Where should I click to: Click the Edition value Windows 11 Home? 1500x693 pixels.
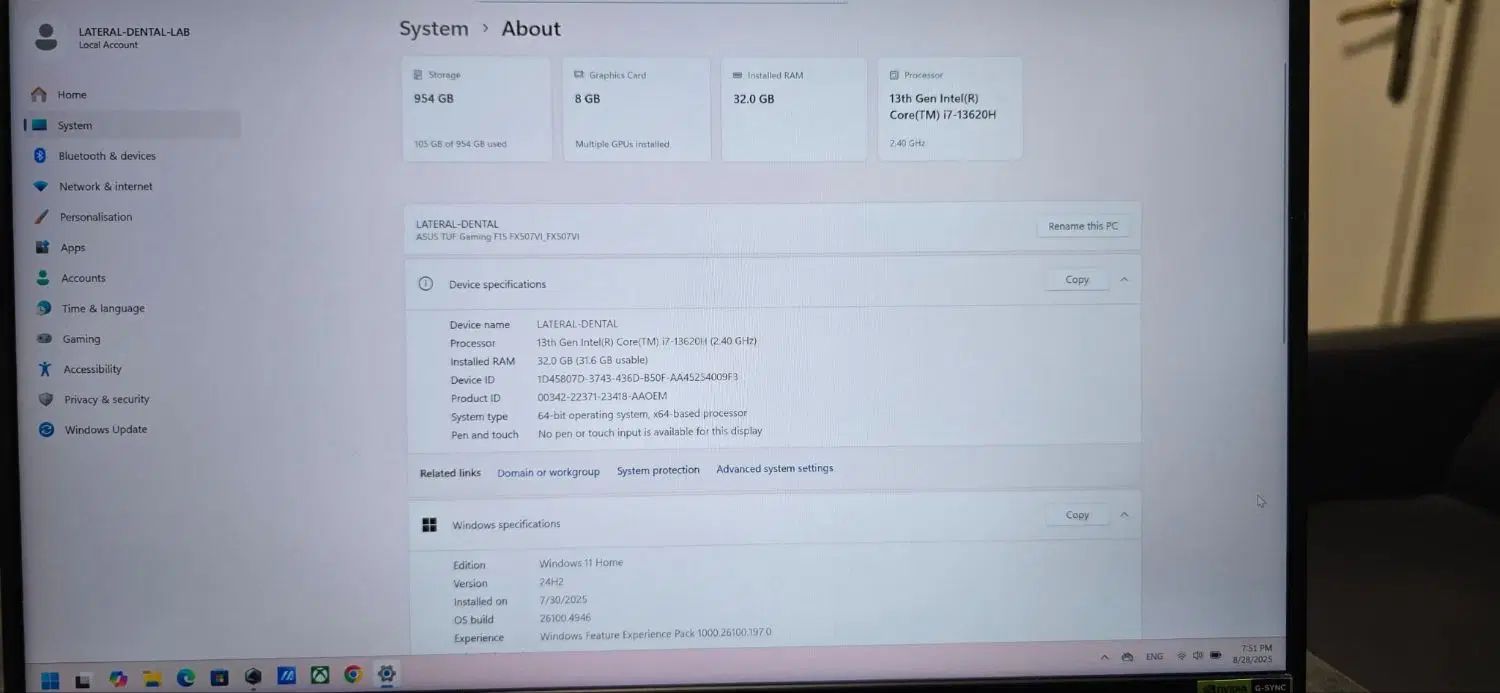click(x=581, y=563)
